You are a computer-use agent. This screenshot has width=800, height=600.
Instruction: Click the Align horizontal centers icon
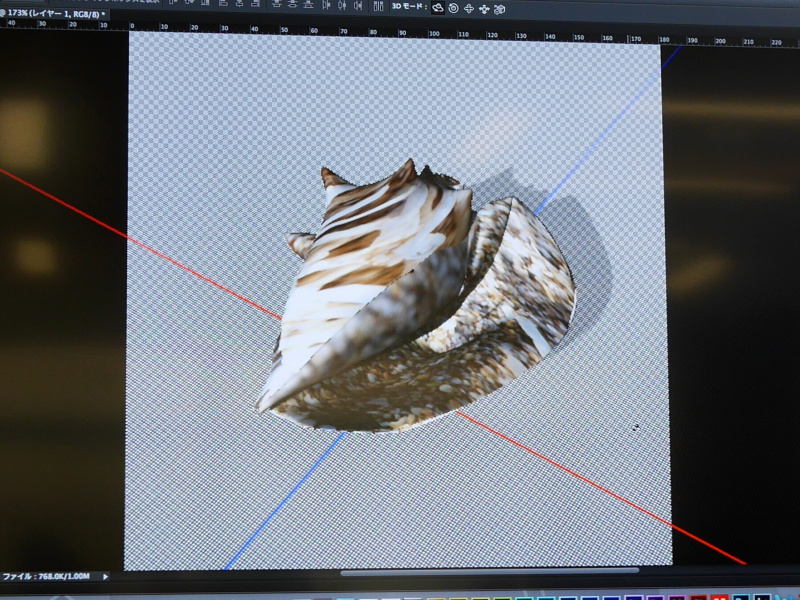coord(239,4)
